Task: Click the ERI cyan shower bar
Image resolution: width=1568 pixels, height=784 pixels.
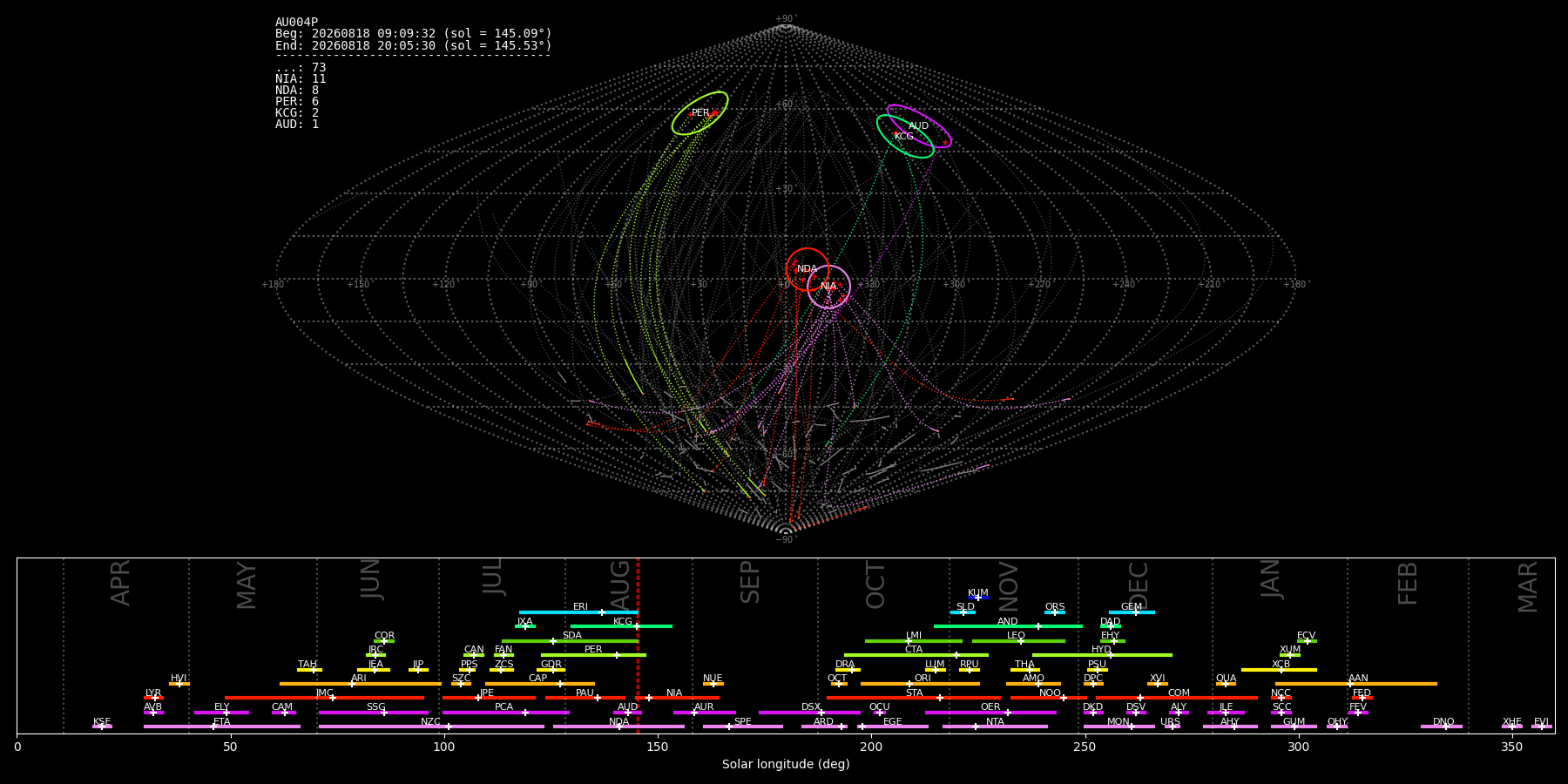Action: [578, 612]
